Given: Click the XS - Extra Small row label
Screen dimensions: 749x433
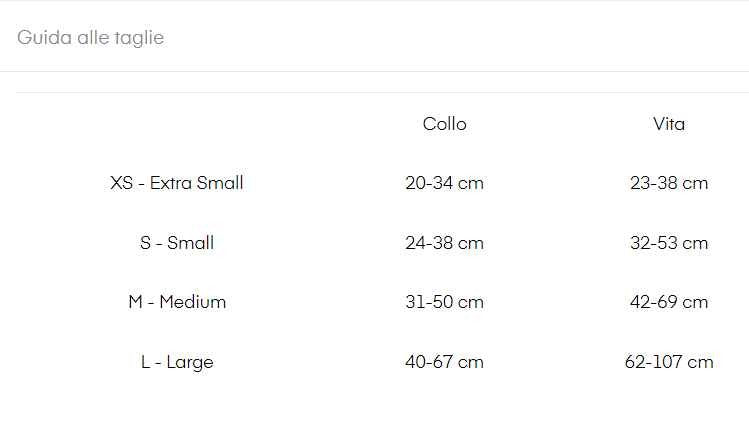Looking at the screenshot, I should coord(177,183).
